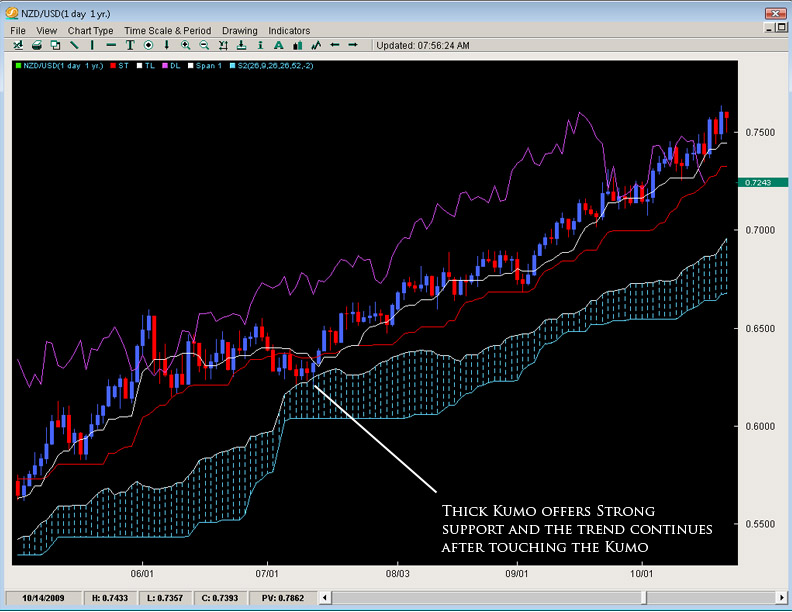792x612 pixels.
Task: Move chart back with left arrow icon
Action: [334, 45]
